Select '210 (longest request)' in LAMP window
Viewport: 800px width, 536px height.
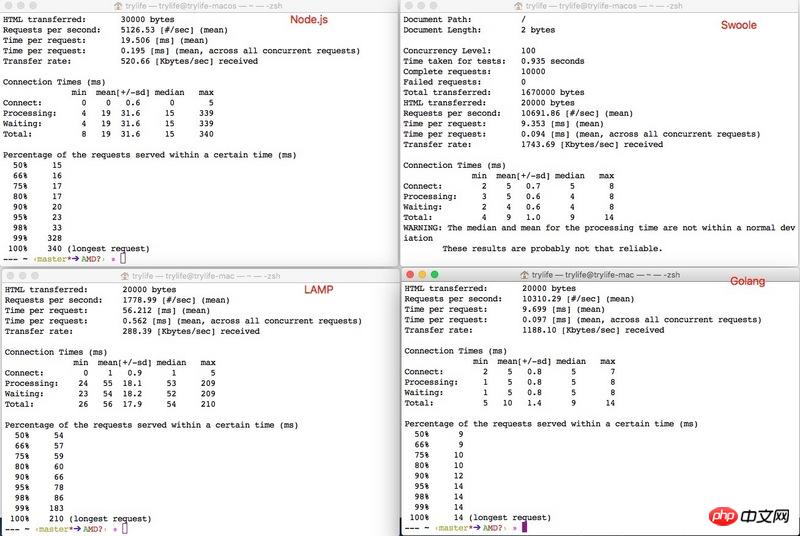101,519
